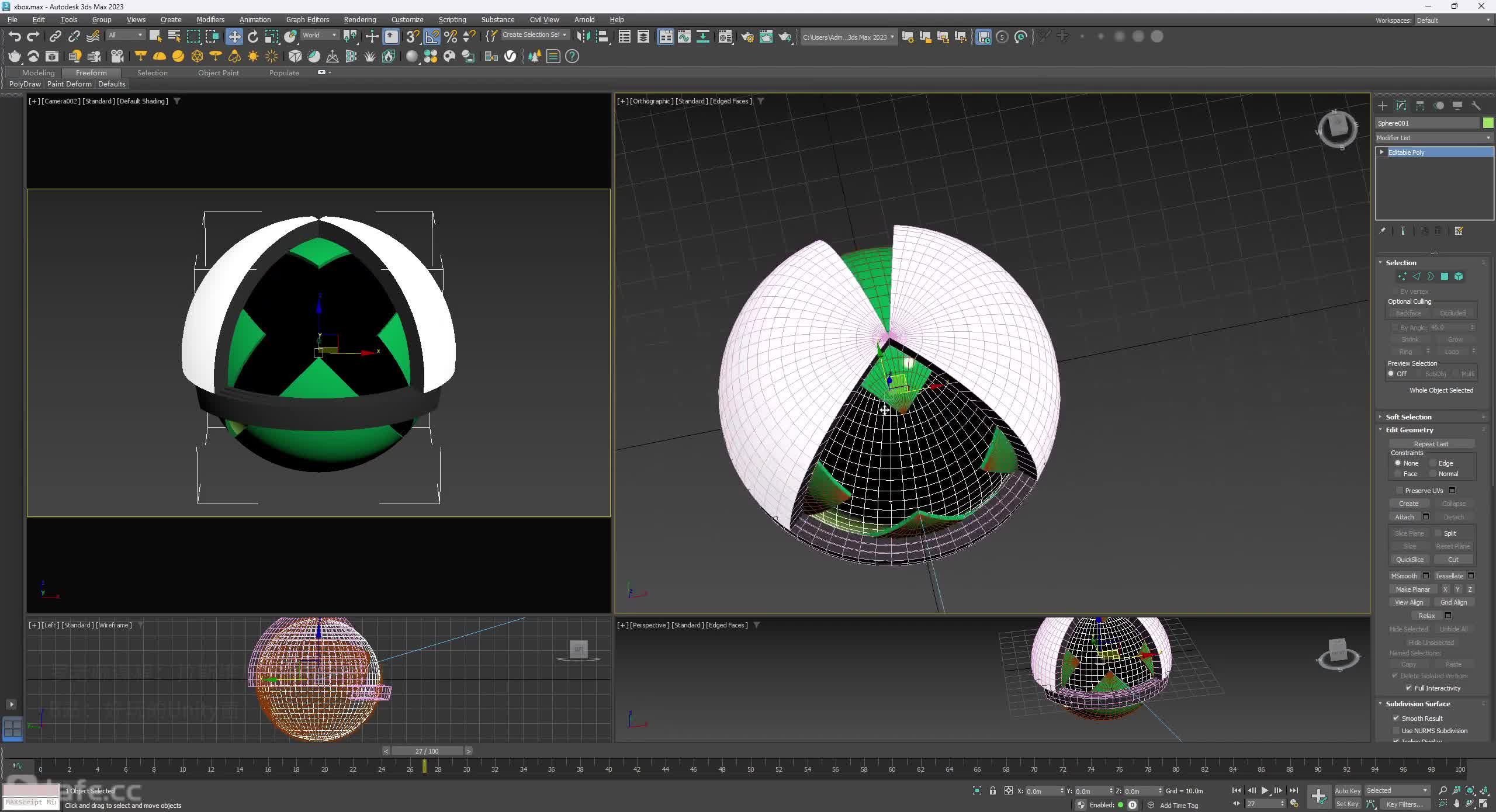
Task: Click the Attach button
Action: (x=1404, y=517)
